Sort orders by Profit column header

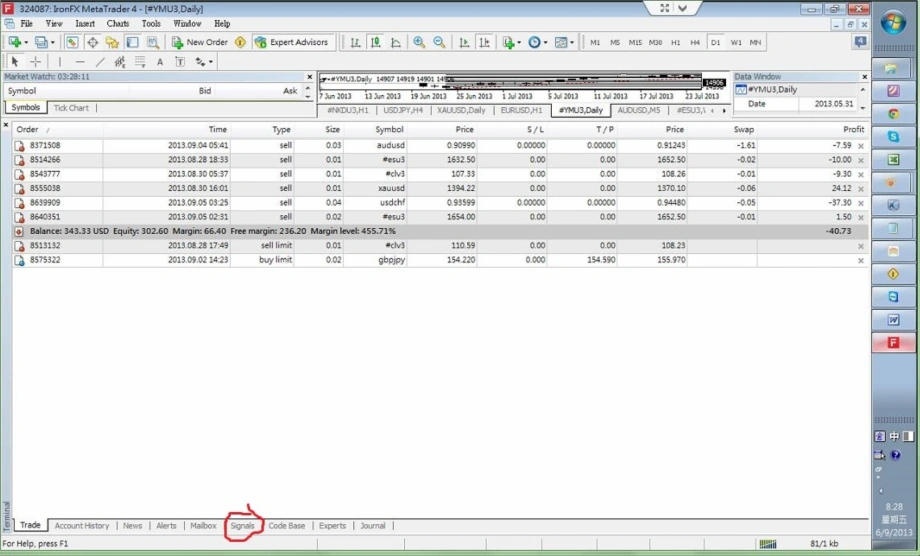853,129
